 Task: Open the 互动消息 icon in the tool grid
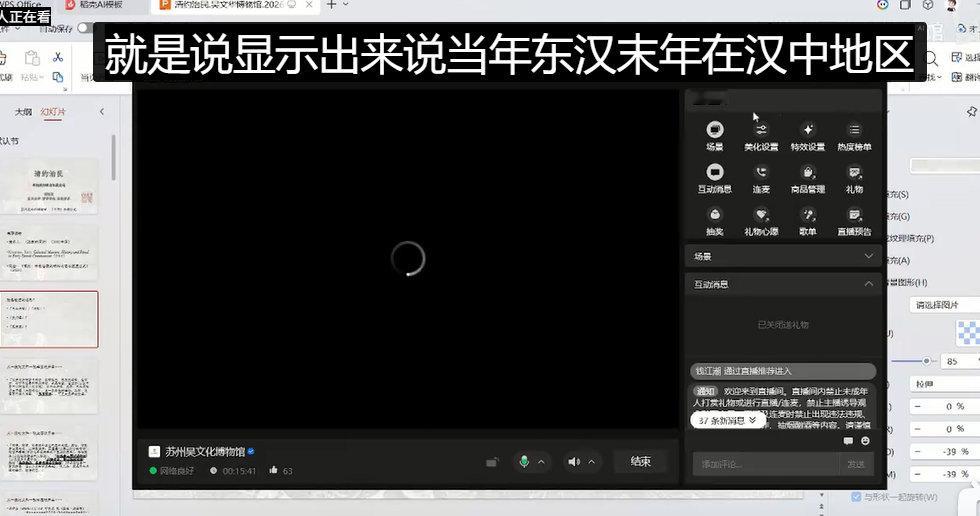(714, 179)
